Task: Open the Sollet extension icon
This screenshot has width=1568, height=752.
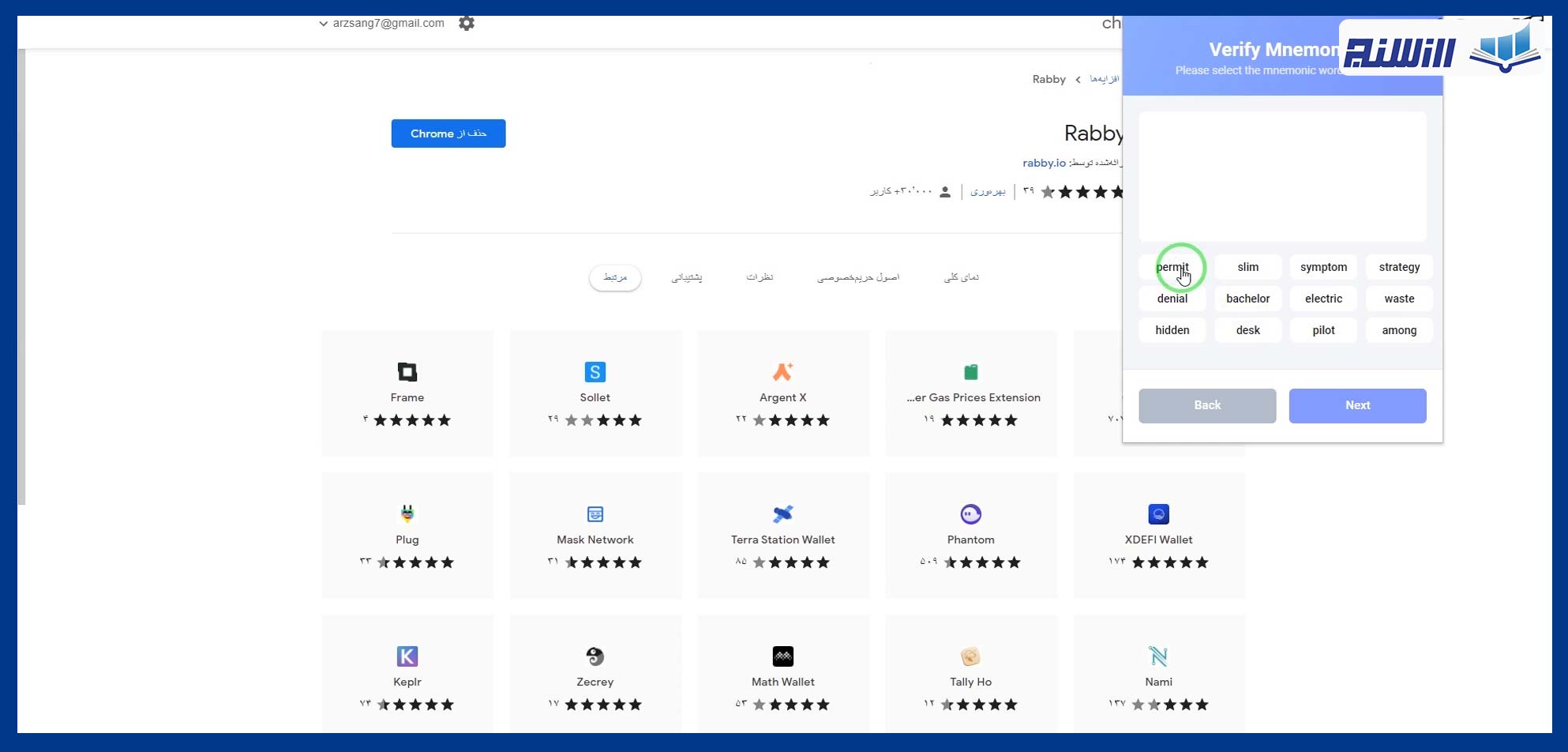Action: click(x=595, y=372)
